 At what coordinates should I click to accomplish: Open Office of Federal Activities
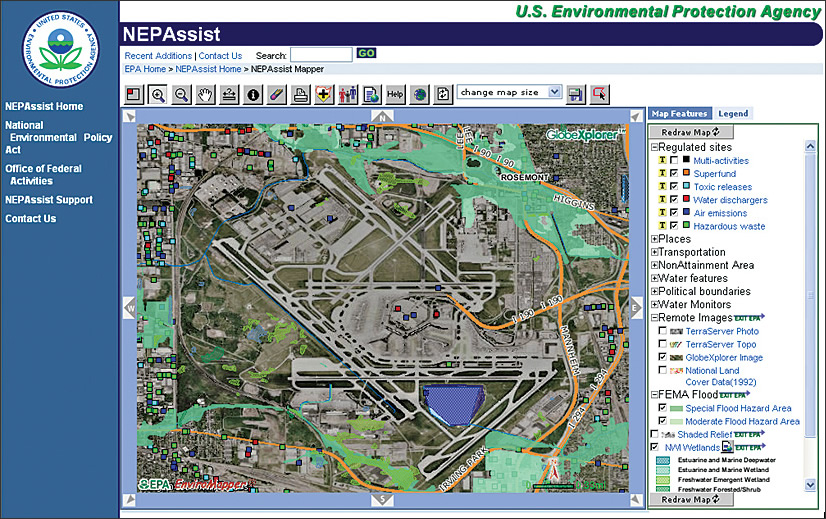click(43, 174)
